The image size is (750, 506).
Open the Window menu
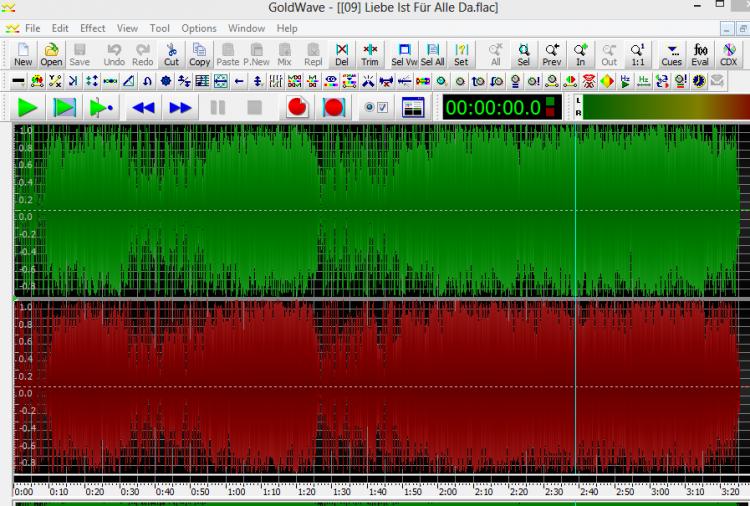point(246,28)
